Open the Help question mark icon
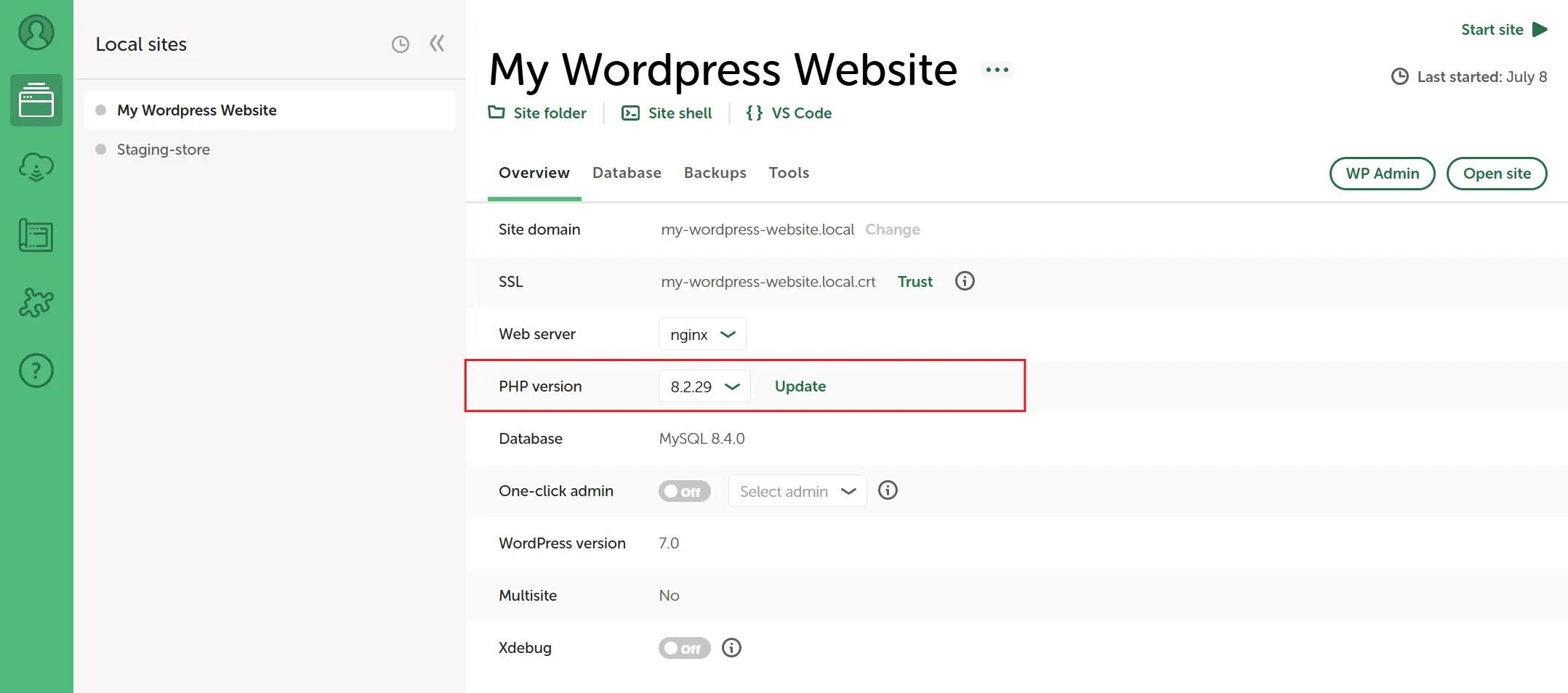The width and height of the screenshot is (1568, 693). [x=36, y=370]
